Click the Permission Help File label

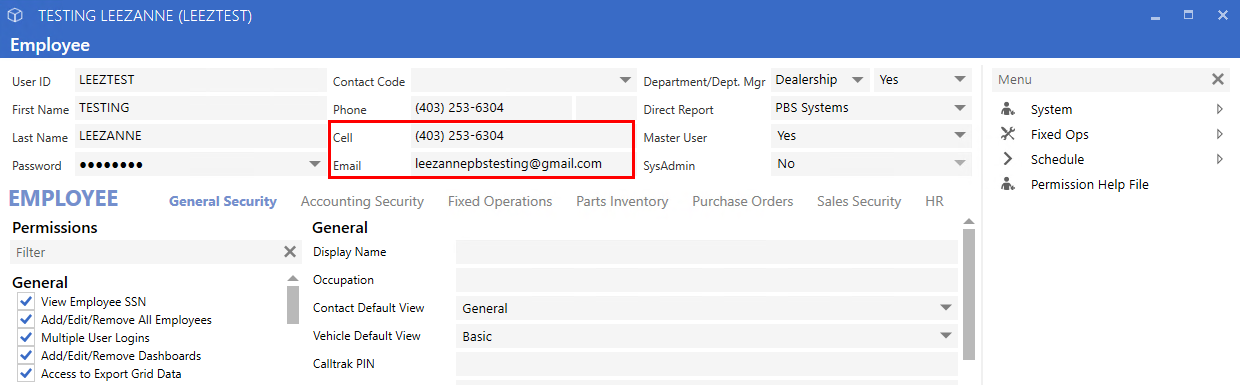[1090, 184]
